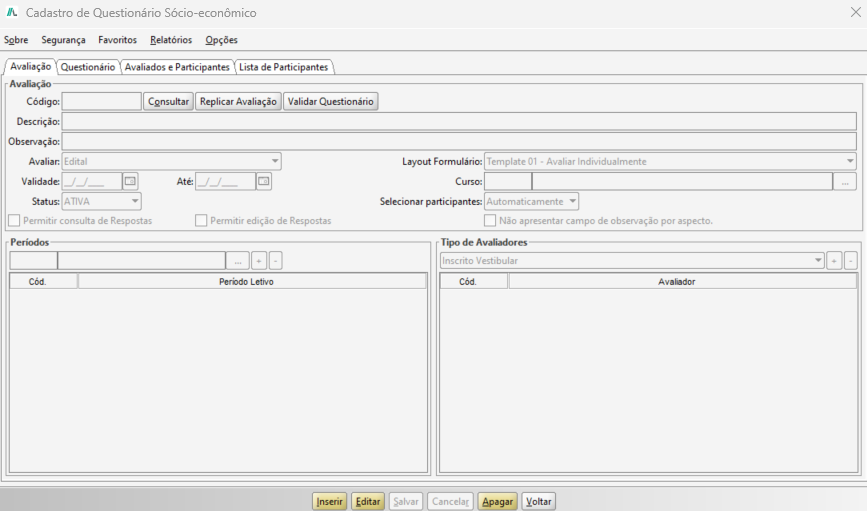
Task: Open the Favoritos menu
Action: click(x=117, y=40)
